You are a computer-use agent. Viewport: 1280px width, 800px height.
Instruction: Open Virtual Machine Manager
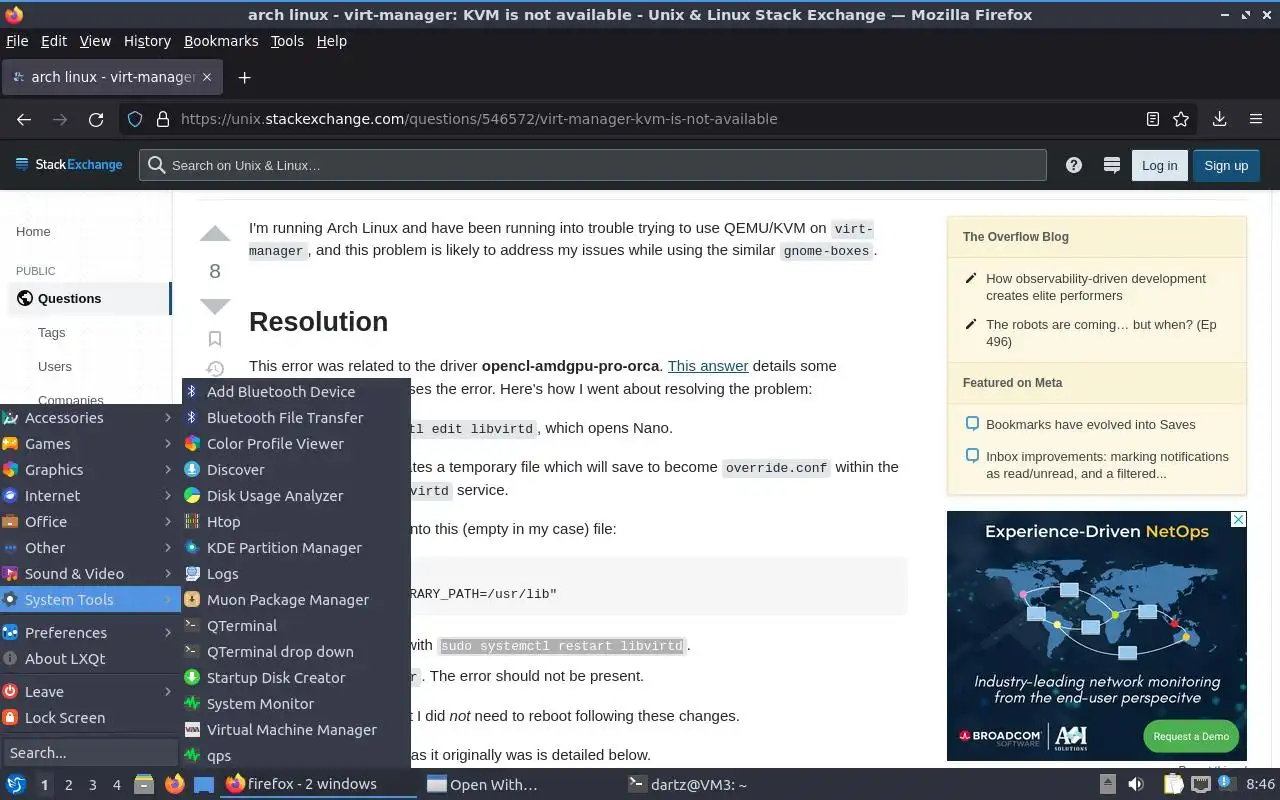(x=296, y=730)
